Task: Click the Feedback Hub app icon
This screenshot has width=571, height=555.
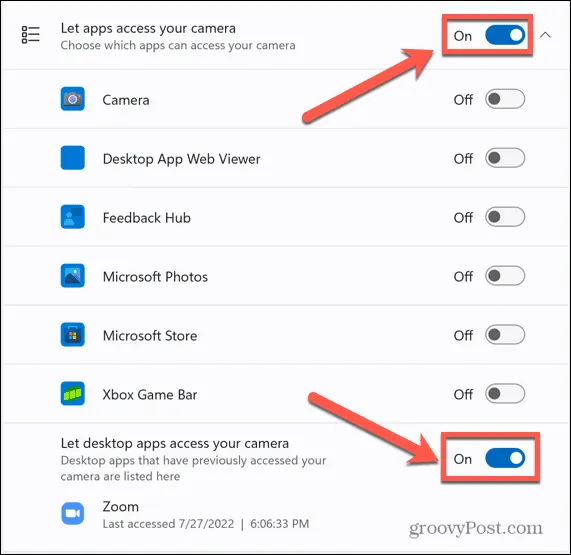Action: coord(72,217)
